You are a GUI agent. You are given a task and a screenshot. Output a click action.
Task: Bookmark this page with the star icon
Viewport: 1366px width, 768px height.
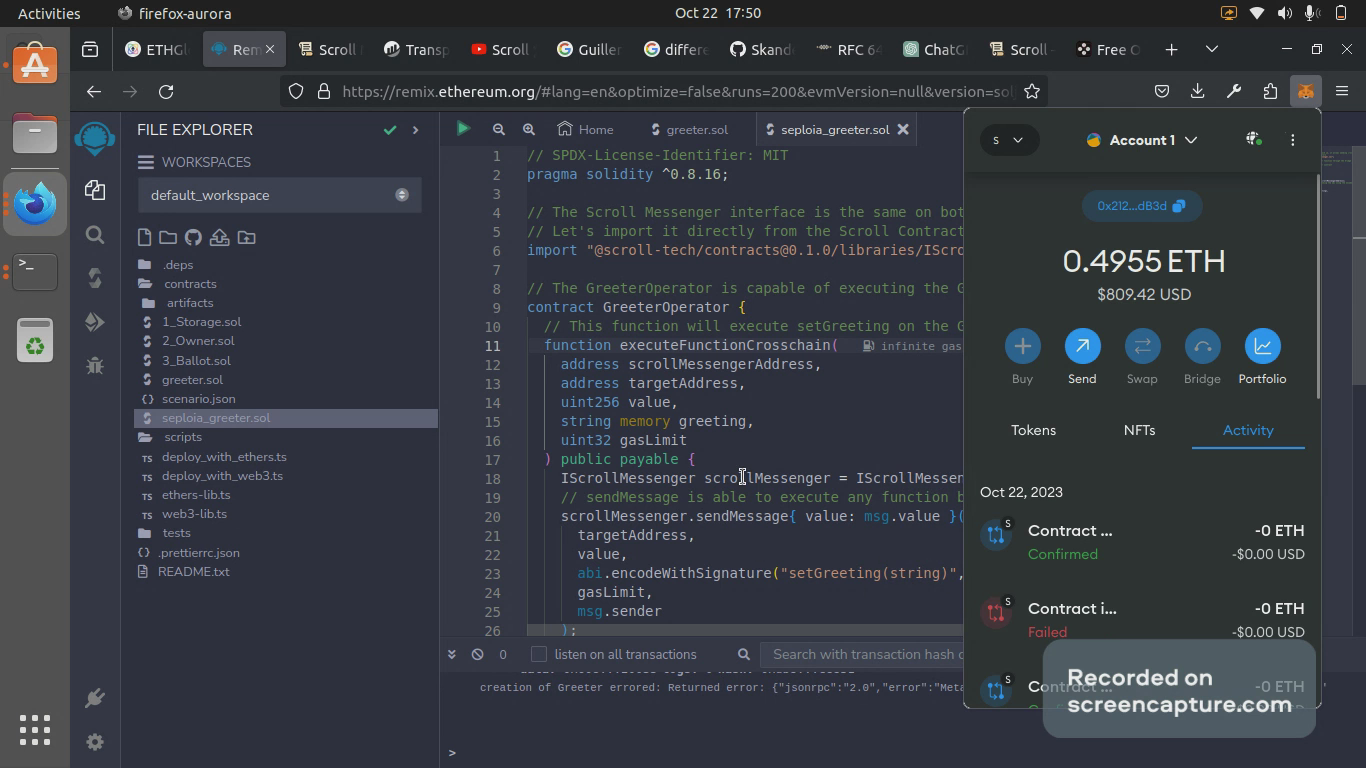click(1032, 91)
